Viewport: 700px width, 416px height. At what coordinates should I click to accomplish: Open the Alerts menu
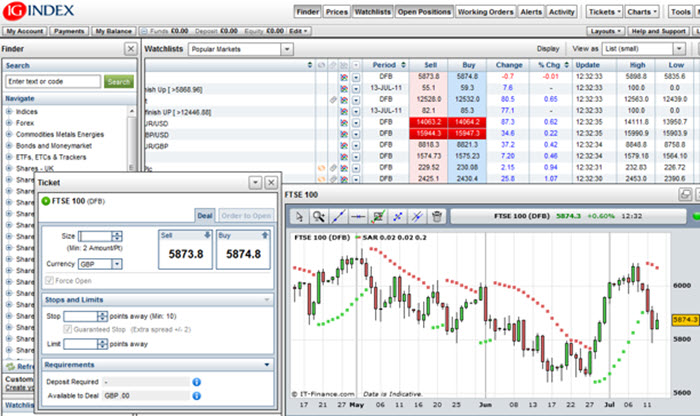tap(531, 12)
